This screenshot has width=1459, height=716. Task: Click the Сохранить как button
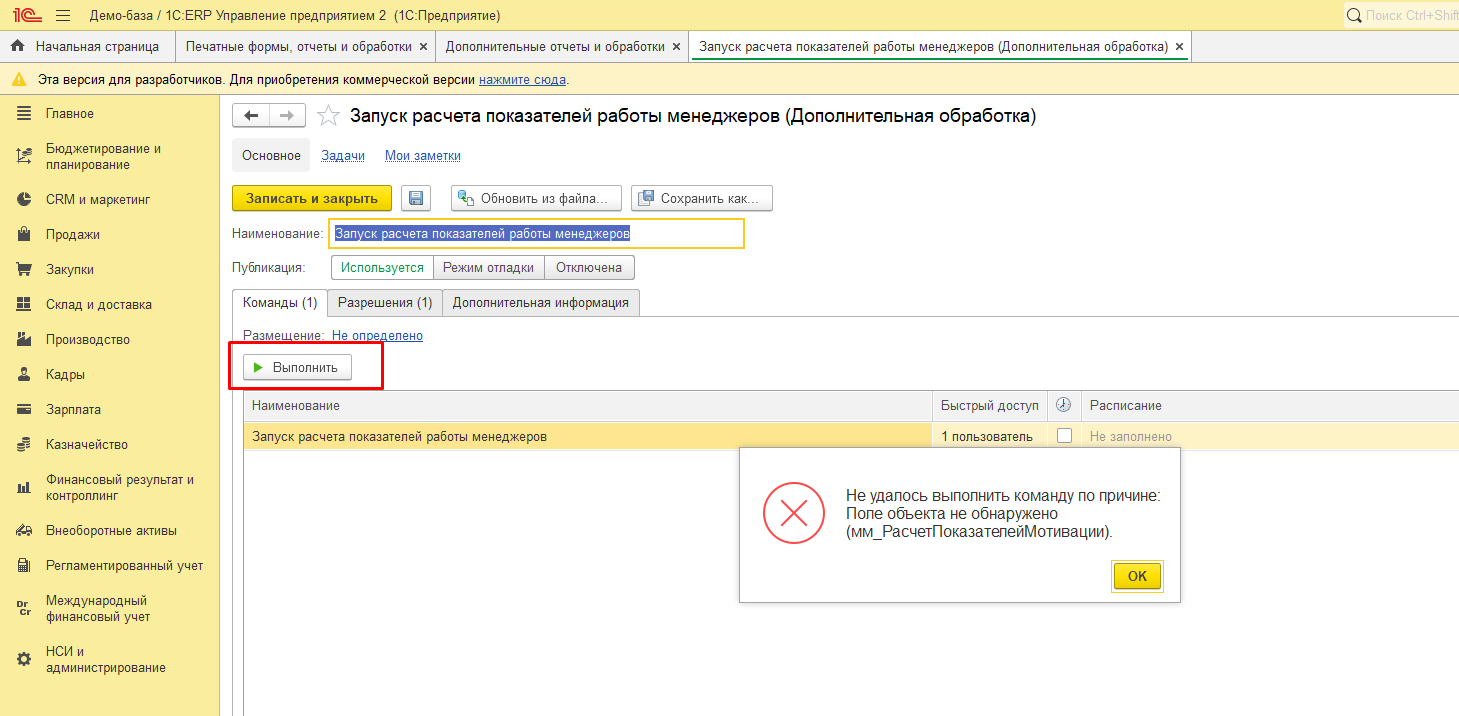(702, 198)
